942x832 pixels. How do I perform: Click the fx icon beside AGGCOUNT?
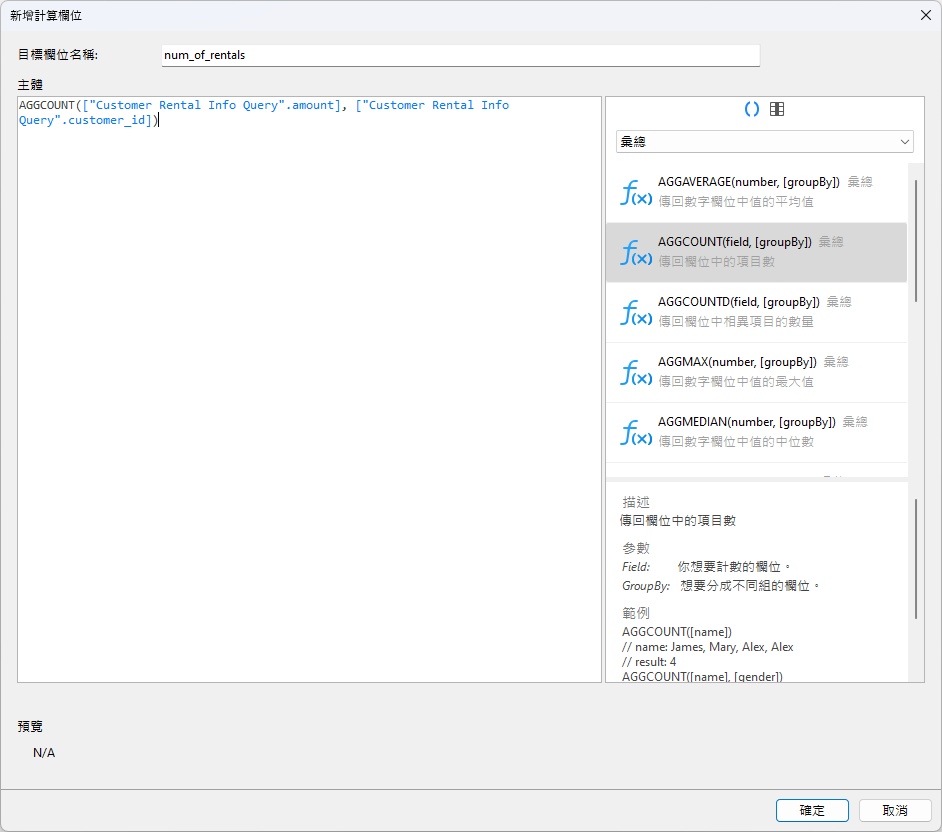click(x=636, y=252)
